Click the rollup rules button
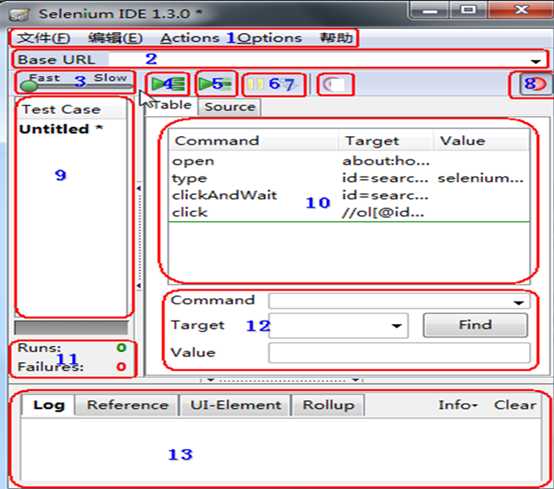Viewport: 554px width, 489px height. point(335,84)
